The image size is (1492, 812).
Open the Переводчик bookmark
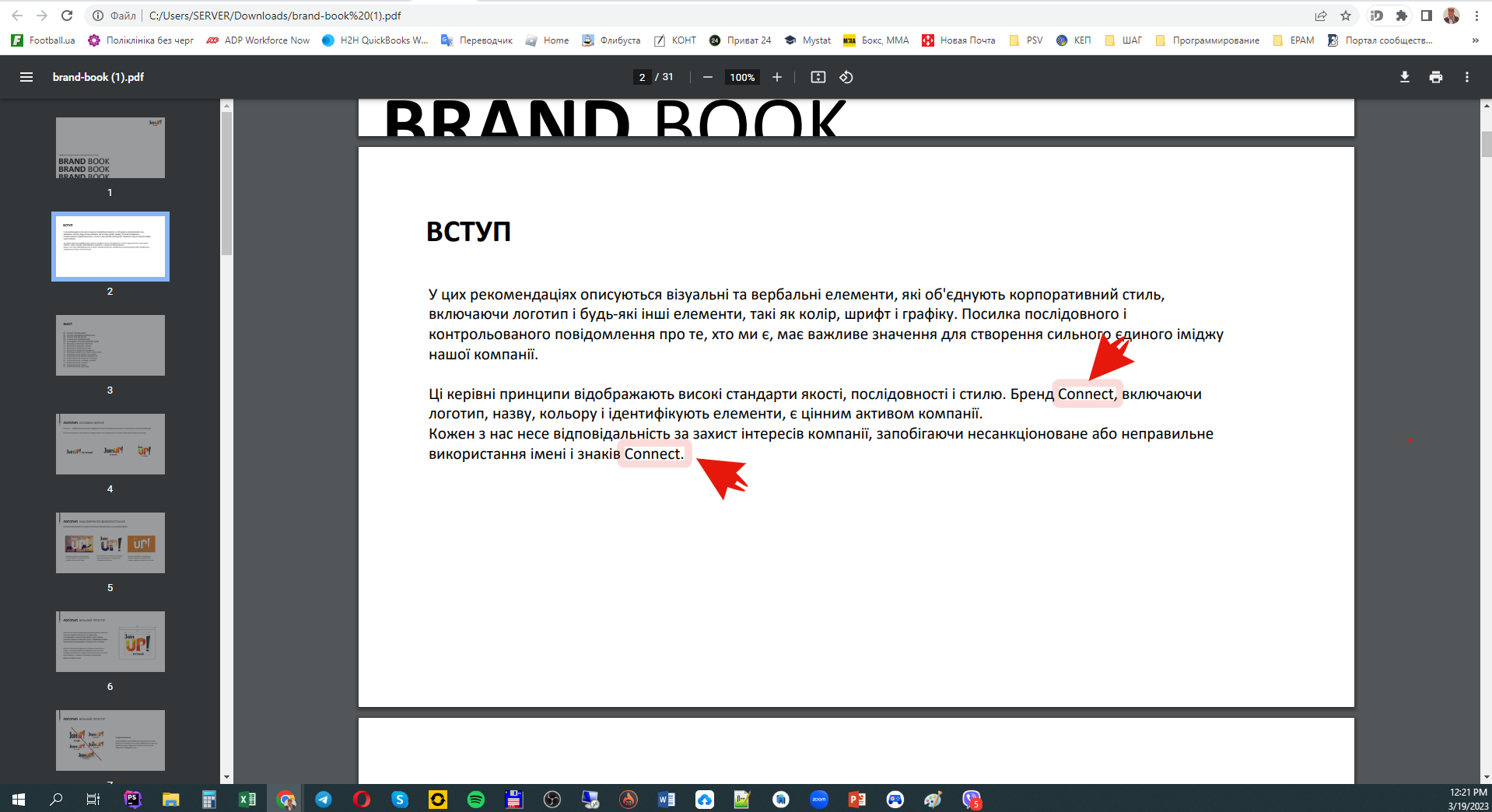pyautogui.click(x=477, y=40)
